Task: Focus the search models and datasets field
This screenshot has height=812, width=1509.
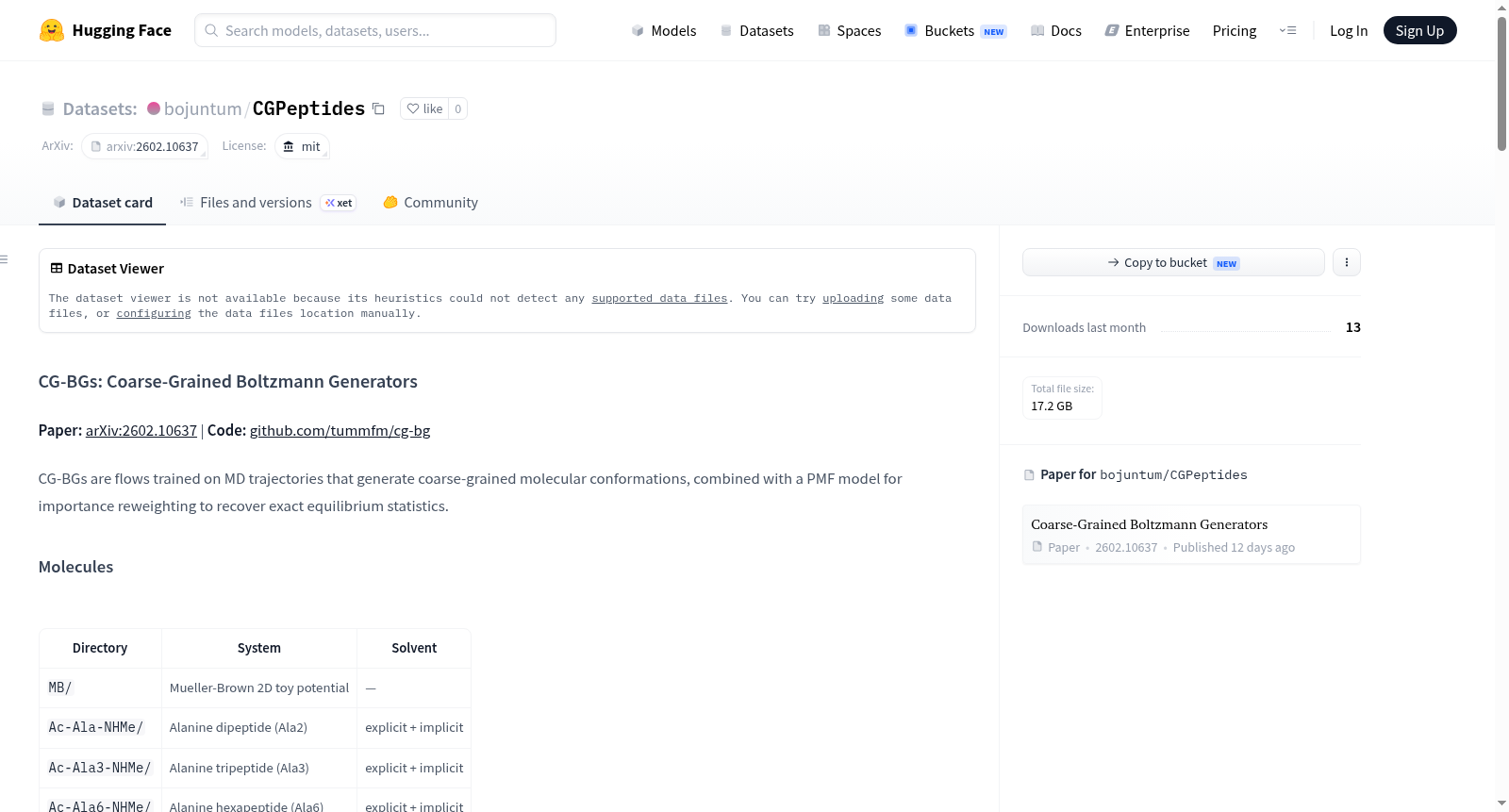Action: [375, 30]
